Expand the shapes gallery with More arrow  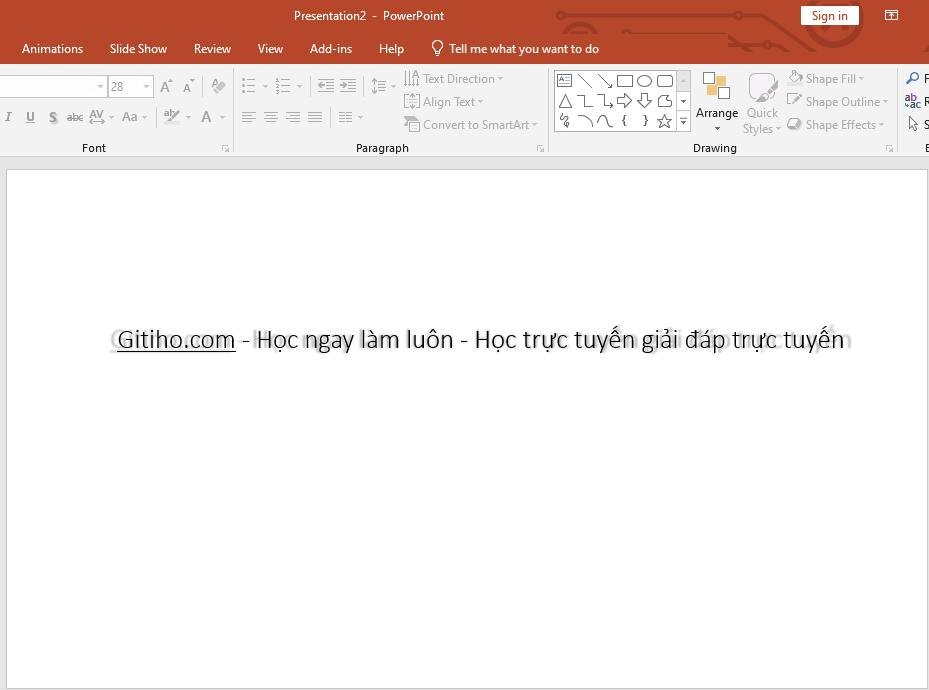point(683,122)
